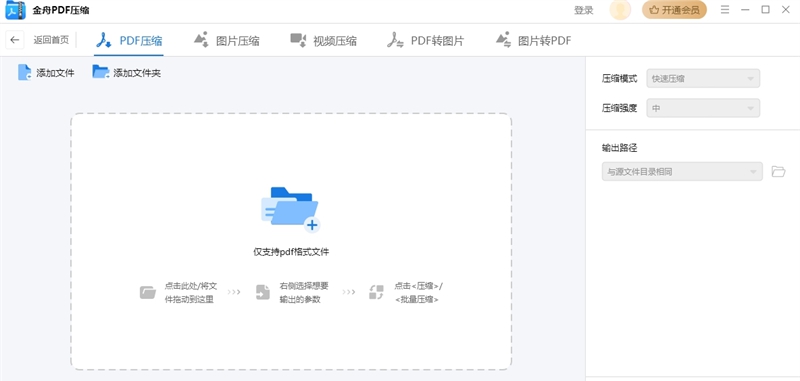
Task: Click the 右侧选择想要输出的参数 hint text
Action: coord(304,293)
